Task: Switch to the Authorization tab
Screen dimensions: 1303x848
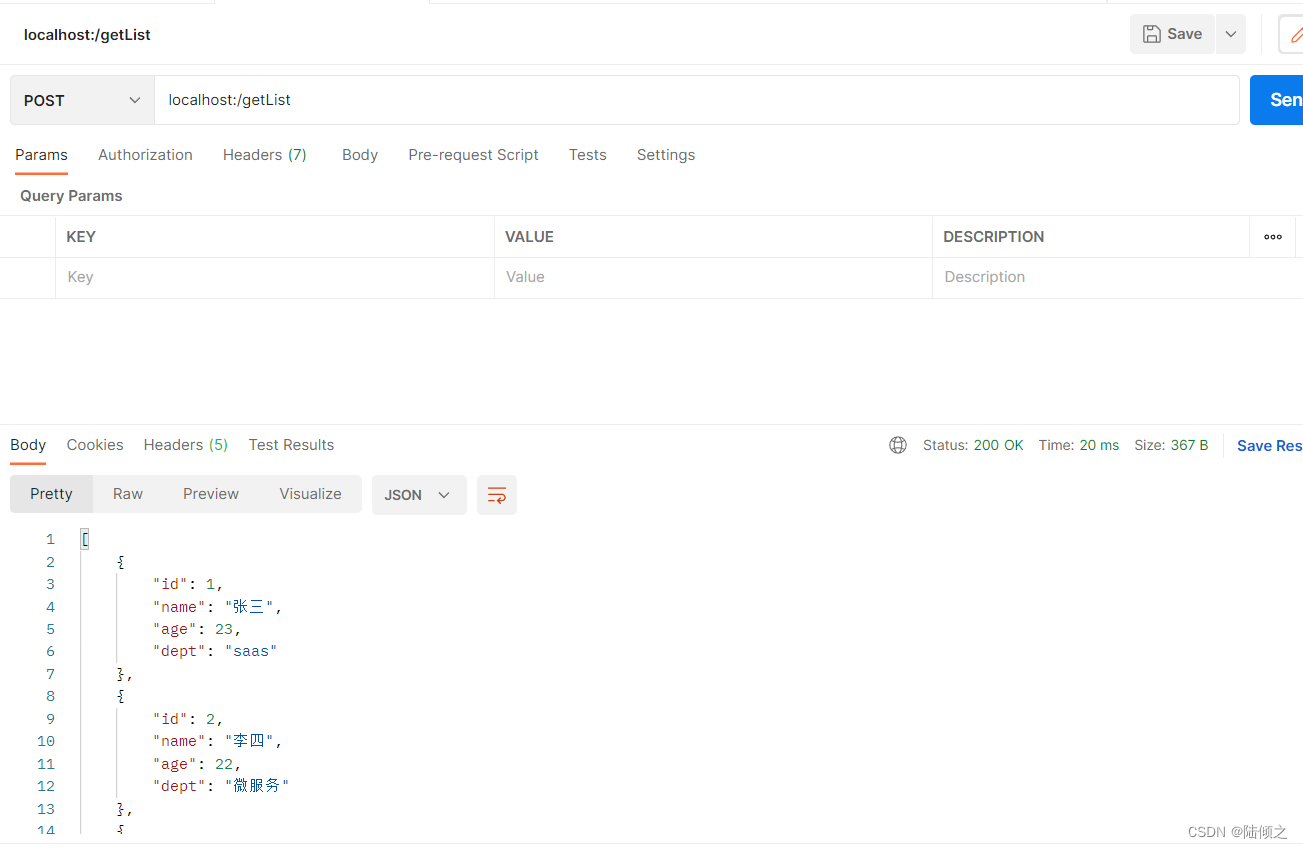Action: click(x=145, y=155)
